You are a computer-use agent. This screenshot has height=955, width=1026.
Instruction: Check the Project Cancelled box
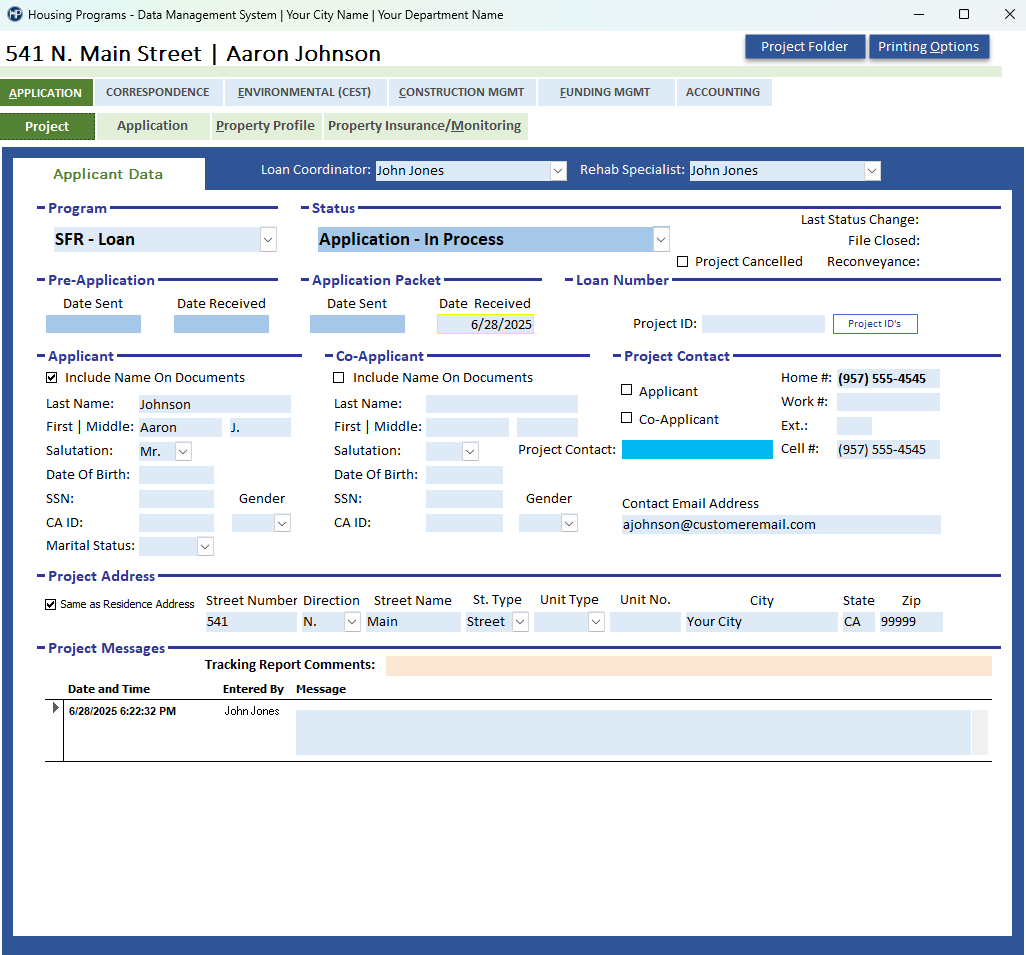[682, 262]
